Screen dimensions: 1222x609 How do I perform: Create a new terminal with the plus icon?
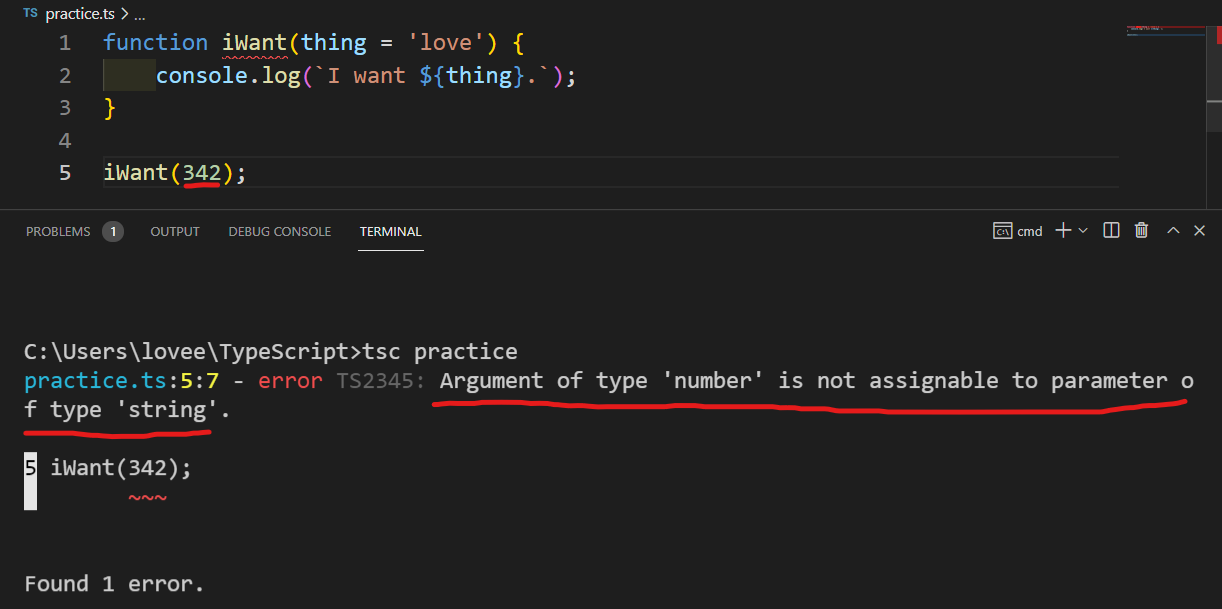[1062, 230]
